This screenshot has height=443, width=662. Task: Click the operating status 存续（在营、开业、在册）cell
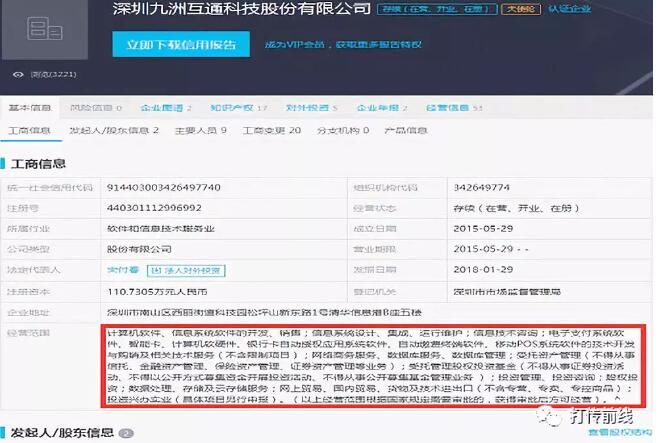(516, 208)
